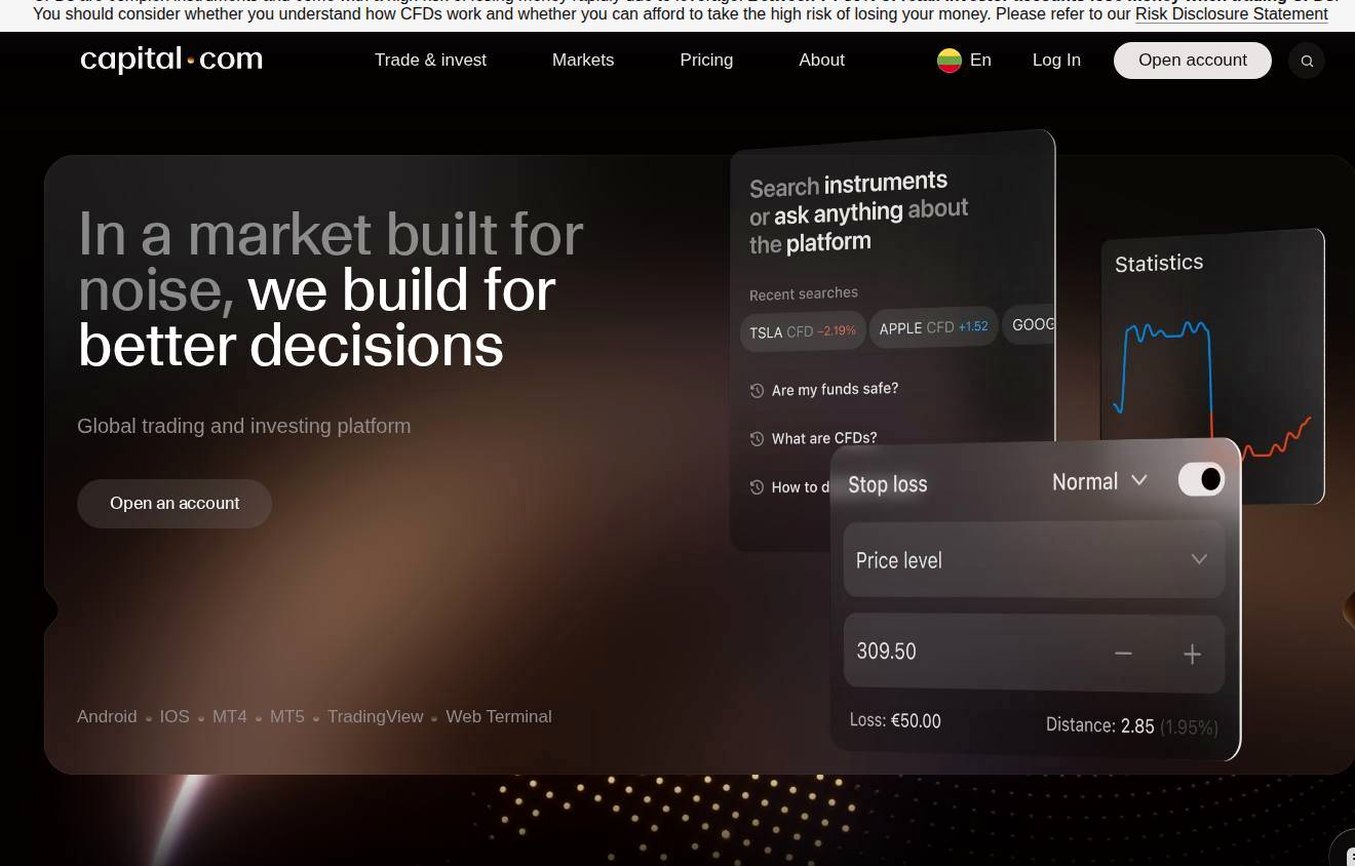Click the MT4 platform link
Viewport: 1355px width, 866px height.
coord(229,717)
